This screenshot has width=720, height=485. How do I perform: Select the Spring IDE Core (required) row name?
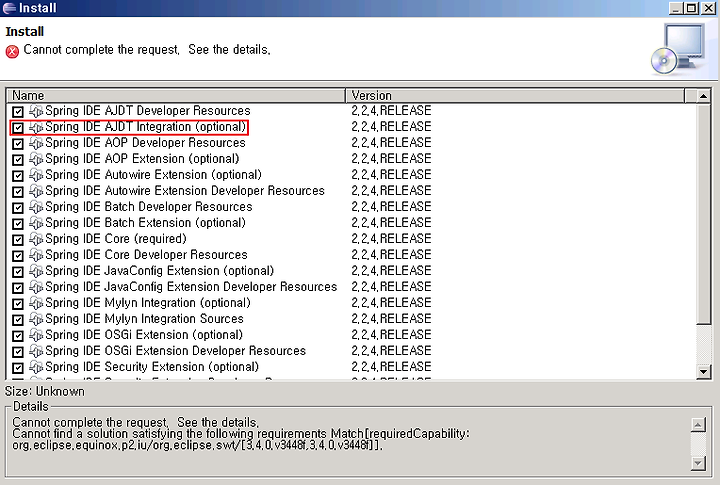pos(116,239)
